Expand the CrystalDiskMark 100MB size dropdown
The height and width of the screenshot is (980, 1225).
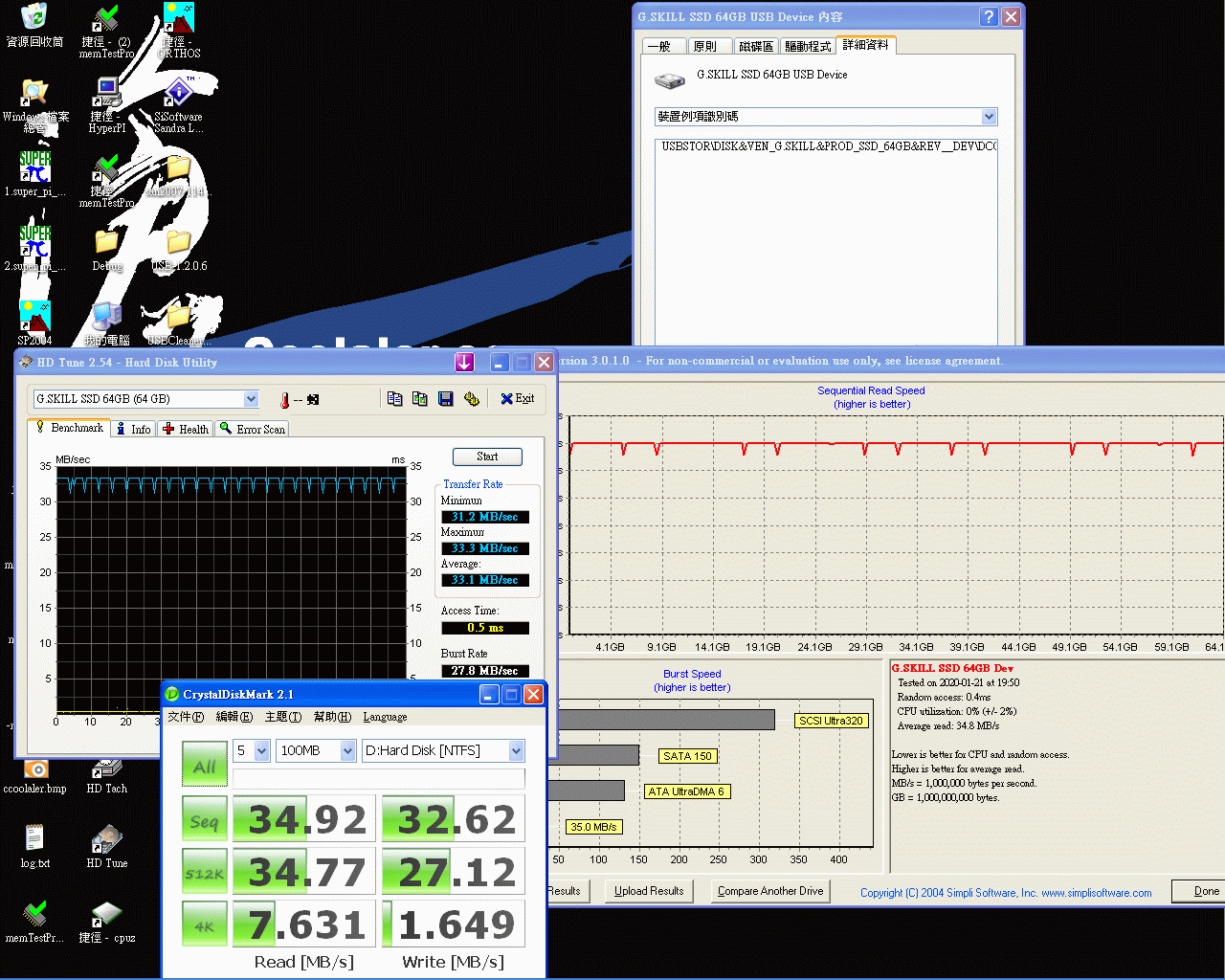348,750
